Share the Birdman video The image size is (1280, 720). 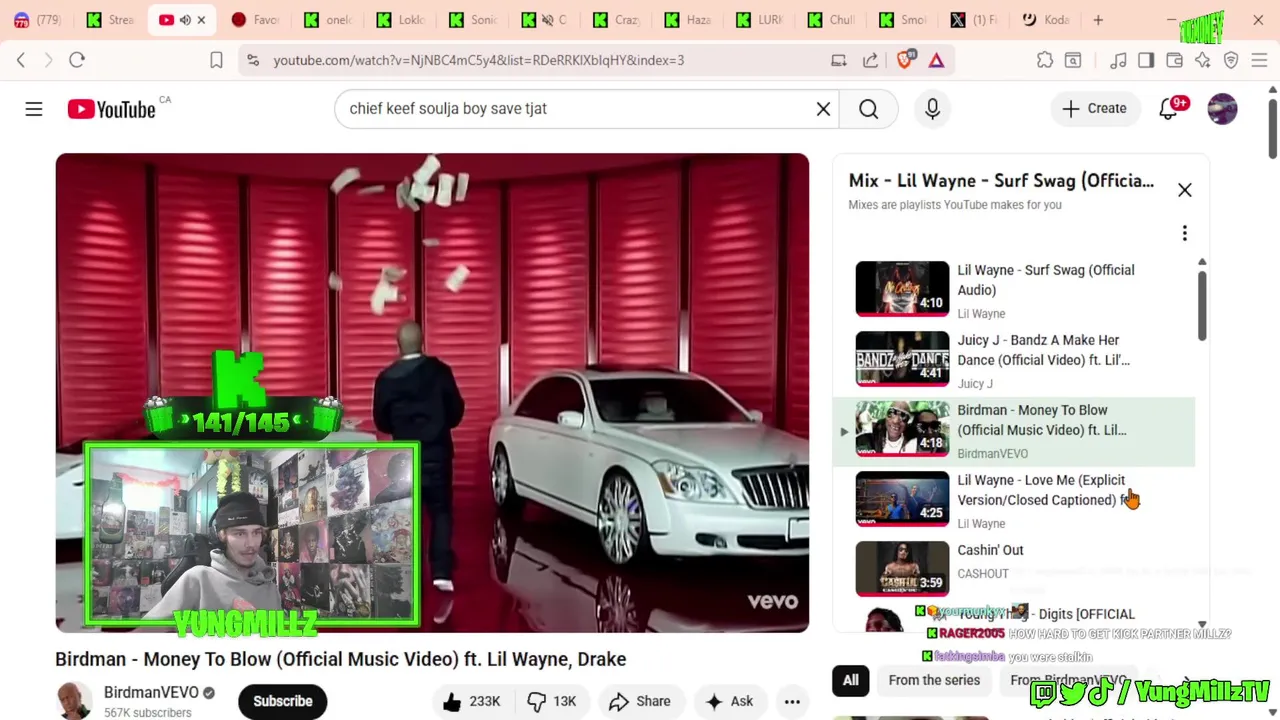[640, 701]
